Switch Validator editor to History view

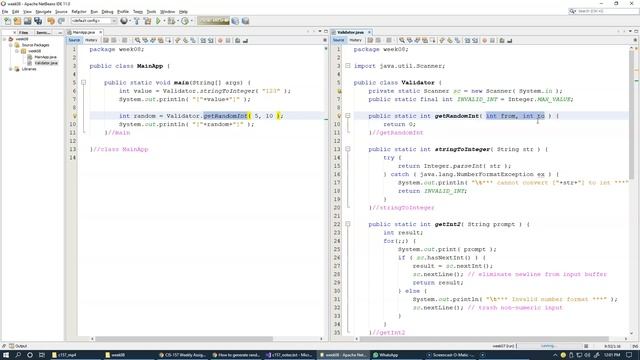(x=356, y=40)
